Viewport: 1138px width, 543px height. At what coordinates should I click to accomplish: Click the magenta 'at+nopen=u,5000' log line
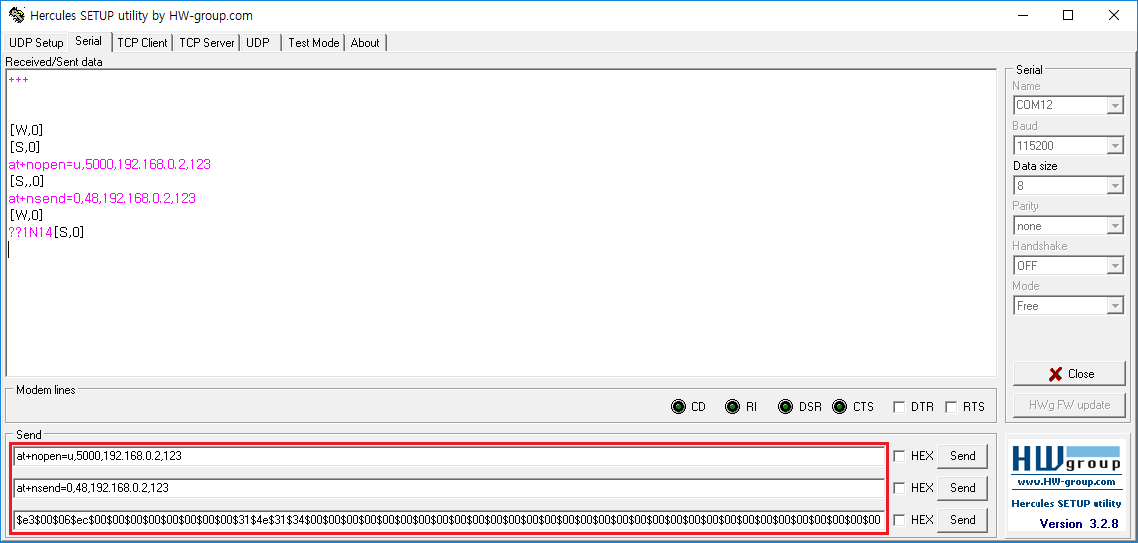pyautogui.click(x=110, y=165)
